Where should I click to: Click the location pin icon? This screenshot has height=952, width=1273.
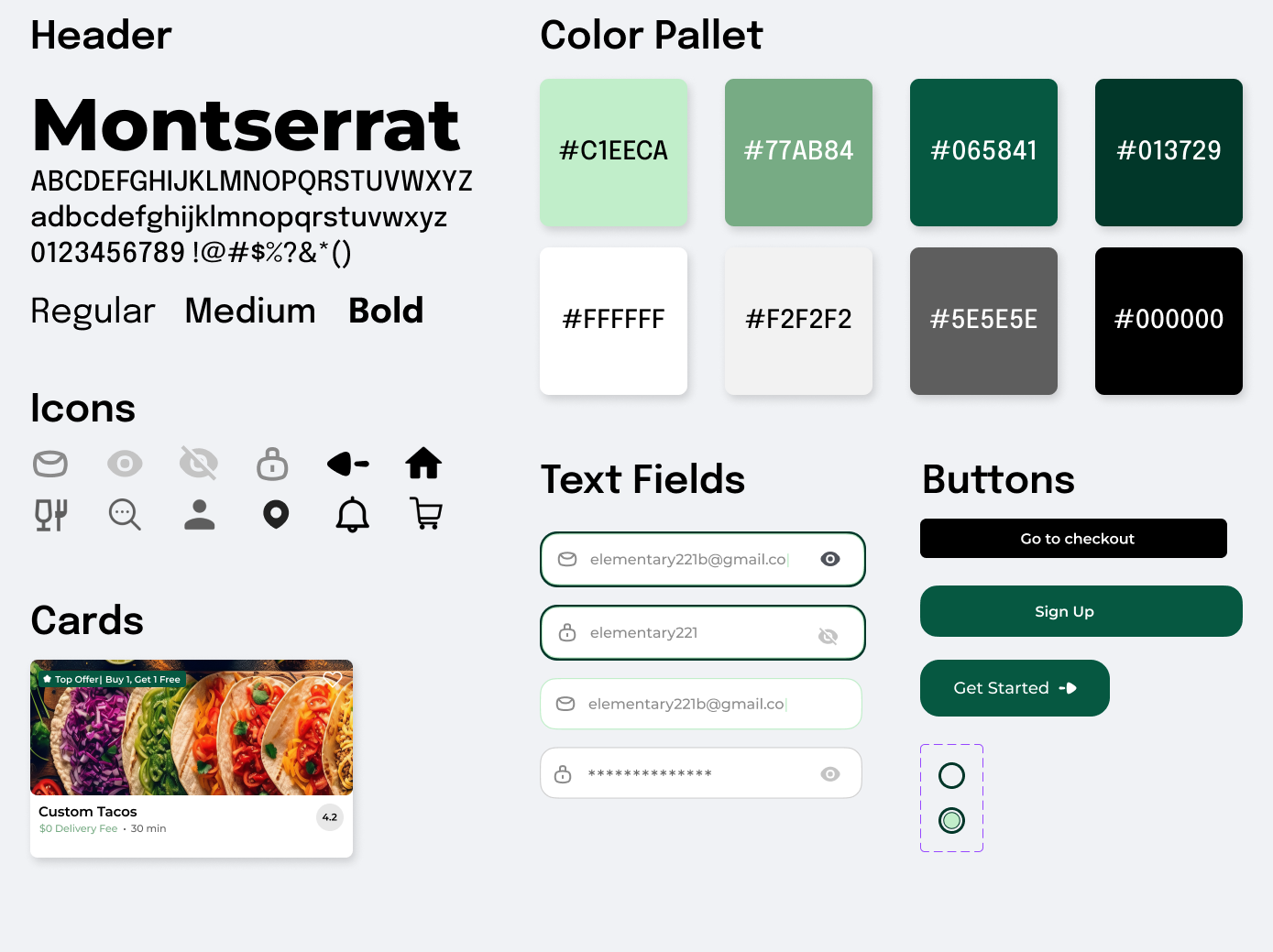click(x=276, y=515)
